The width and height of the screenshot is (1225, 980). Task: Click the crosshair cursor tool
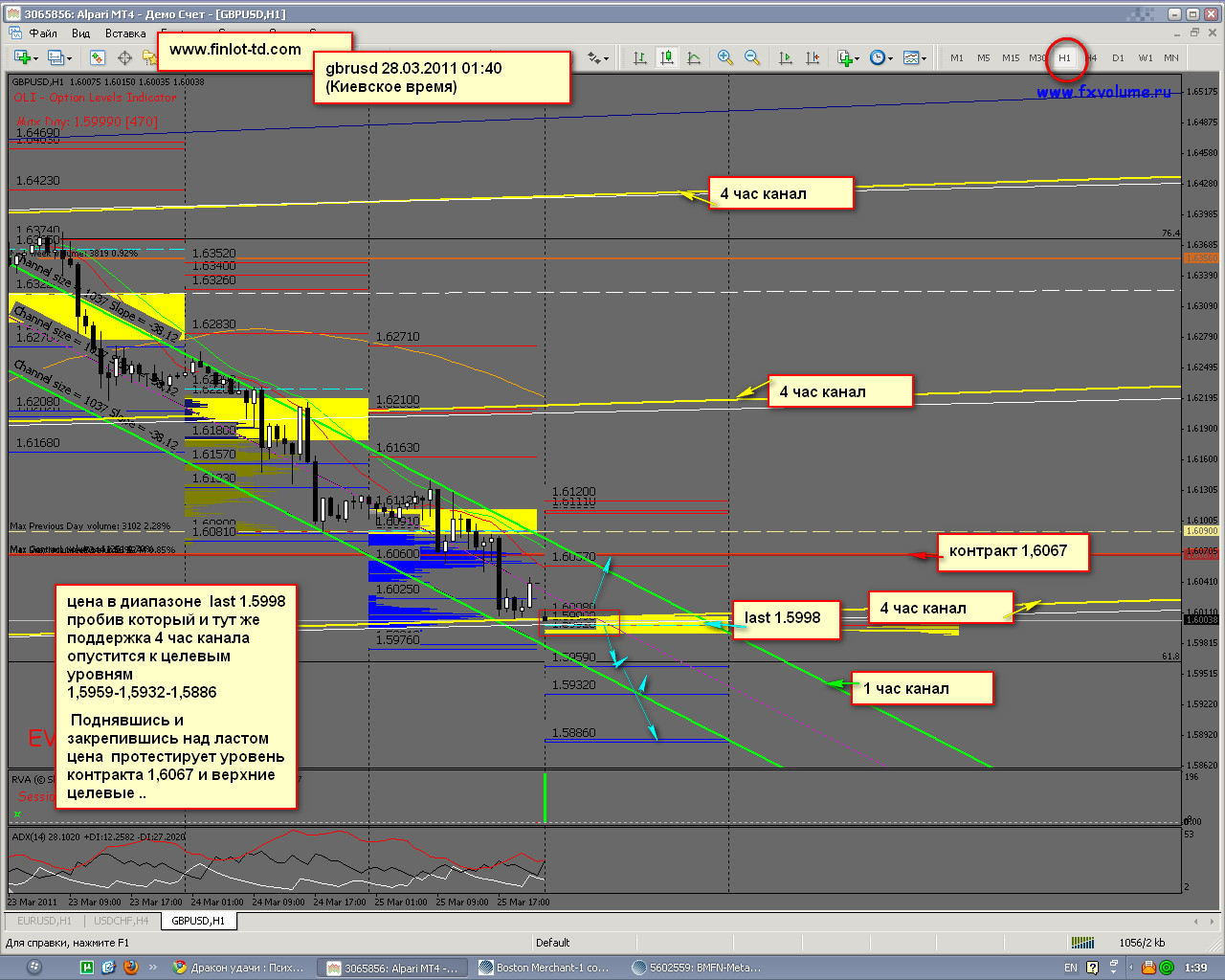[124, 57]
